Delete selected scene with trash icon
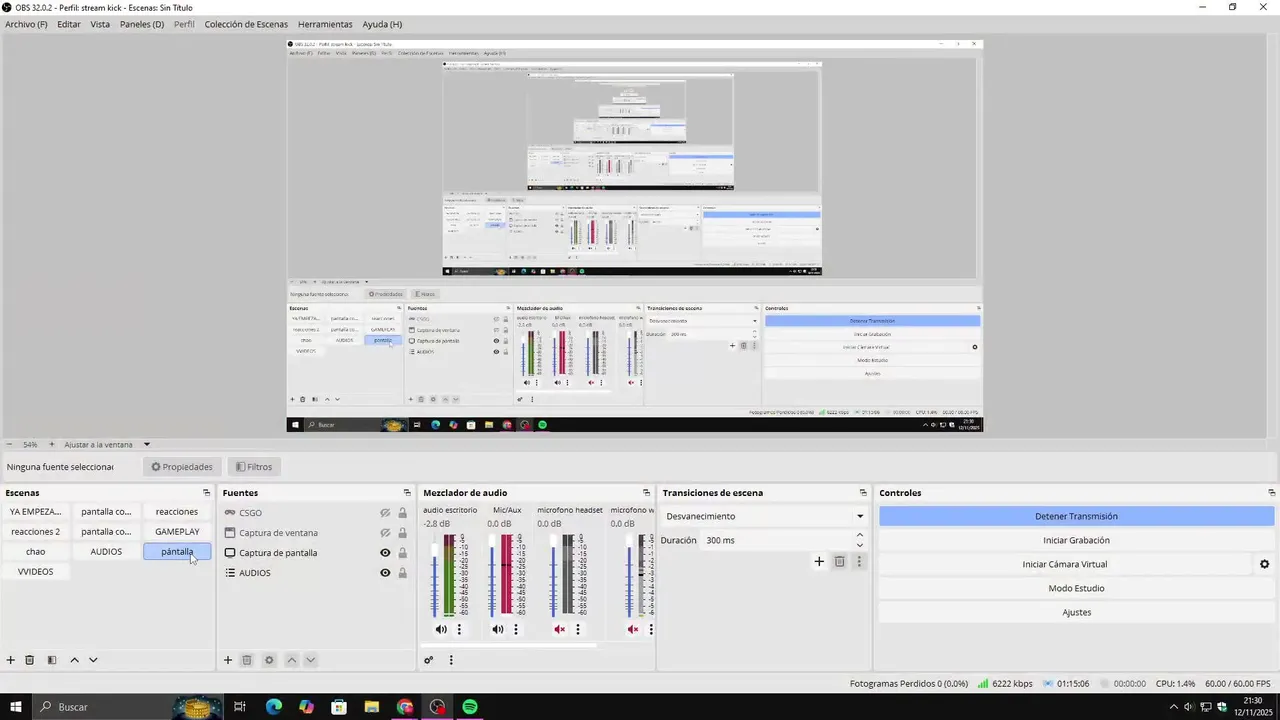Image resolution: width=1280 pixels, height=720 pixels. (30, 660)
